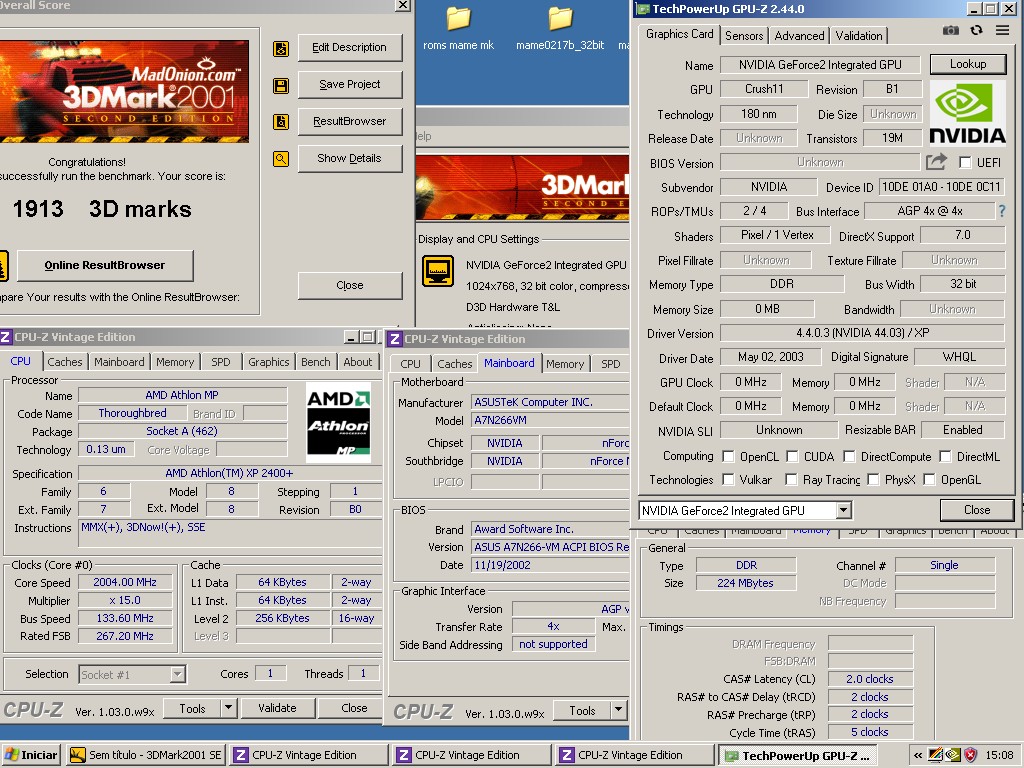Click the tray expand chevron arrows
Screen dimensions: 1024x768
click(918, 756)
